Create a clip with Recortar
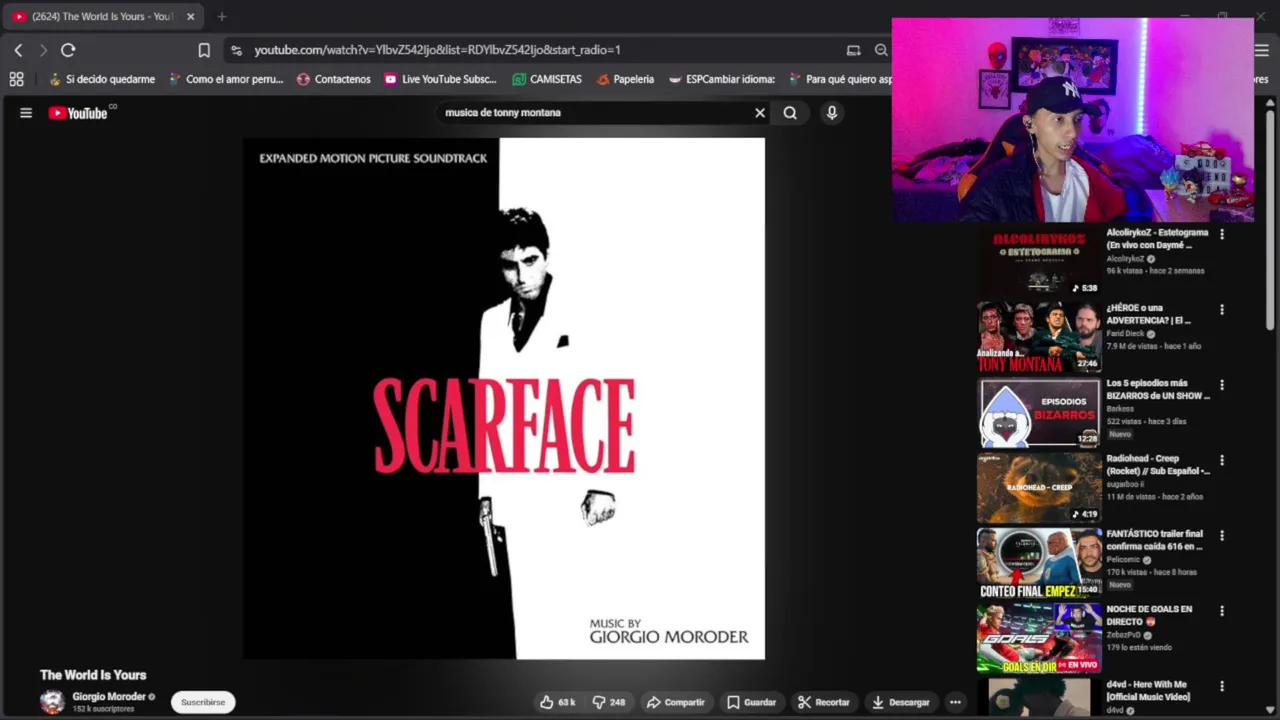Image resolution: width=1280 pixels, height=720 pixels. (x=823, y=702)
